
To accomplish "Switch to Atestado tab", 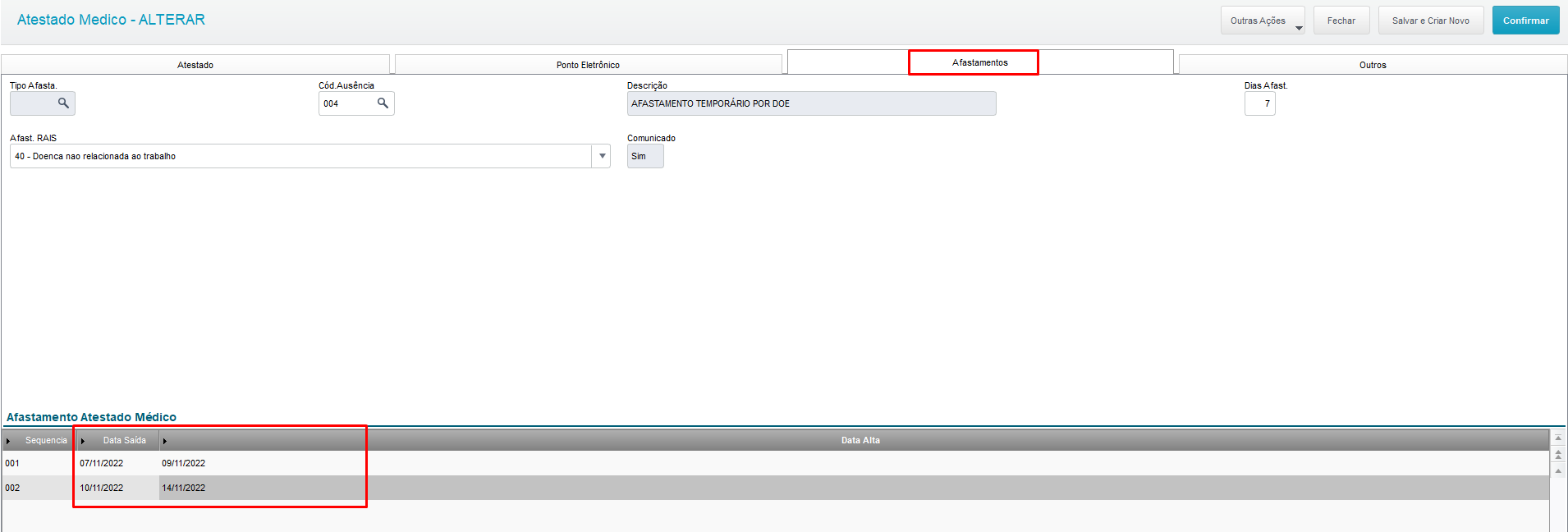I will click(195, 65).
